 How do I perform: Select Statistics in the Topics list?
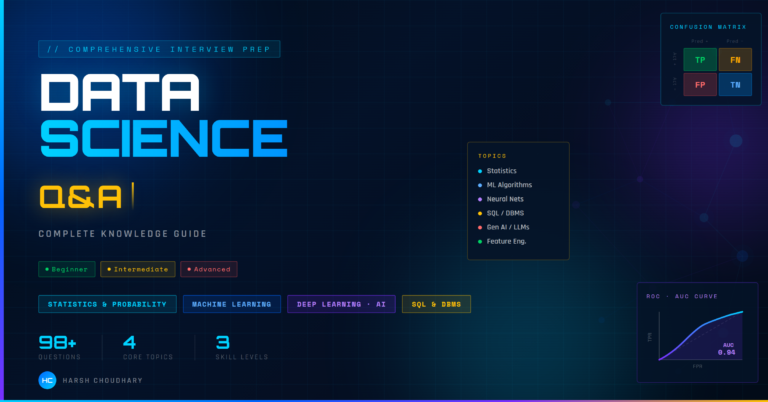click(x=497, y=171)
